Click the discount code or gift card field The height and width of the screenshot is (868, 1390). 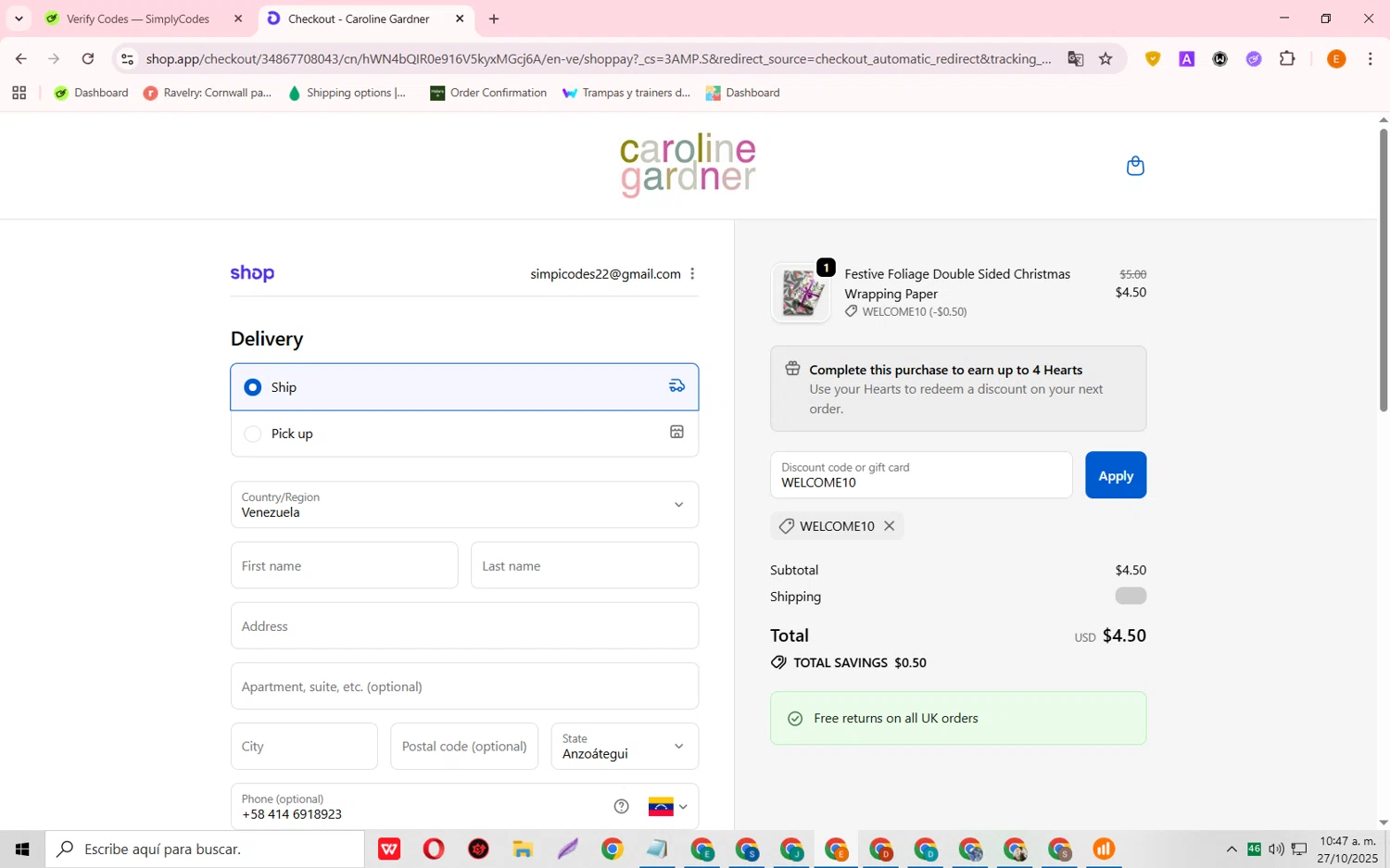click(x=921, y=475)
